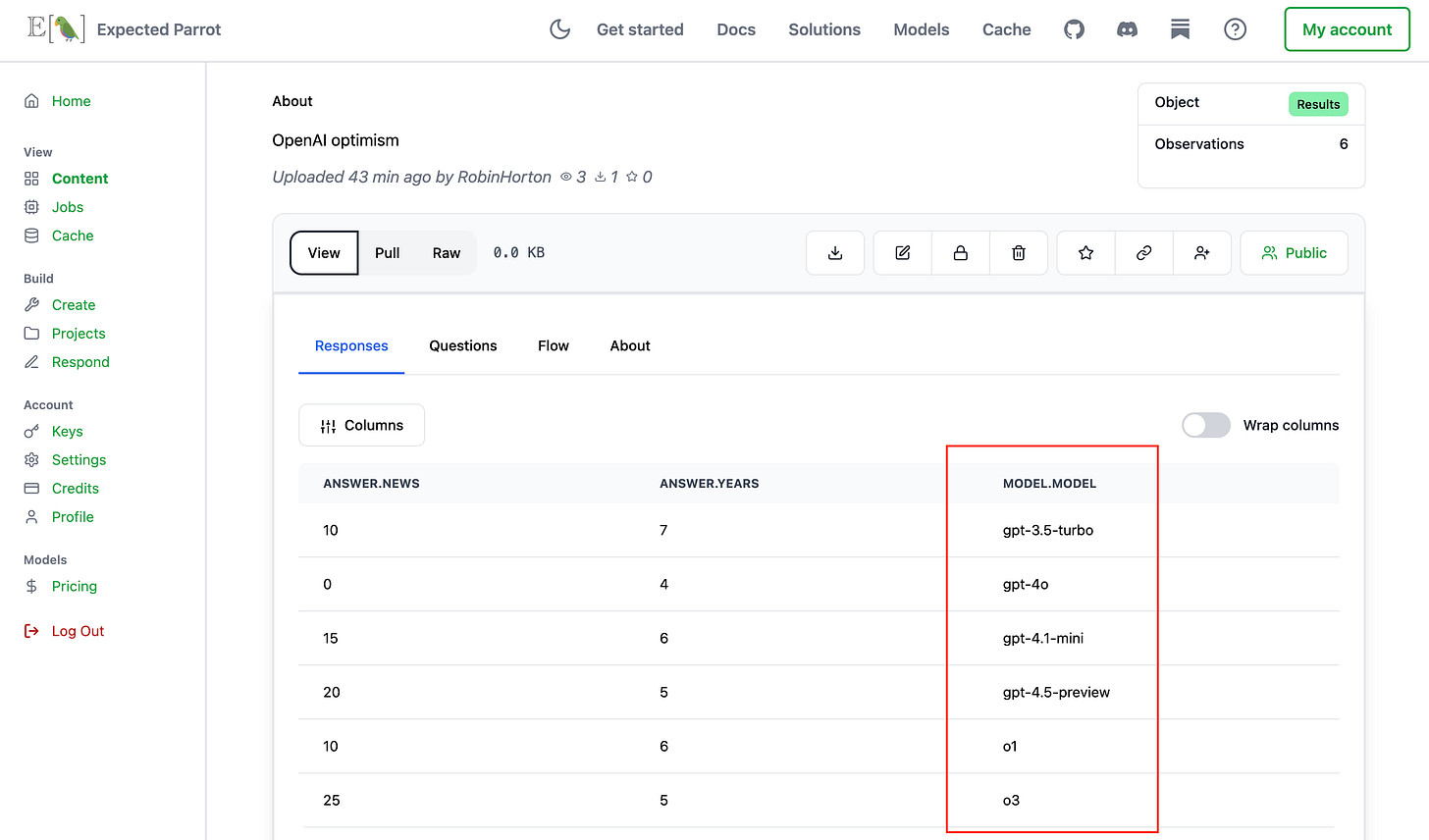Click the My account button

(x=1347, y=29)
